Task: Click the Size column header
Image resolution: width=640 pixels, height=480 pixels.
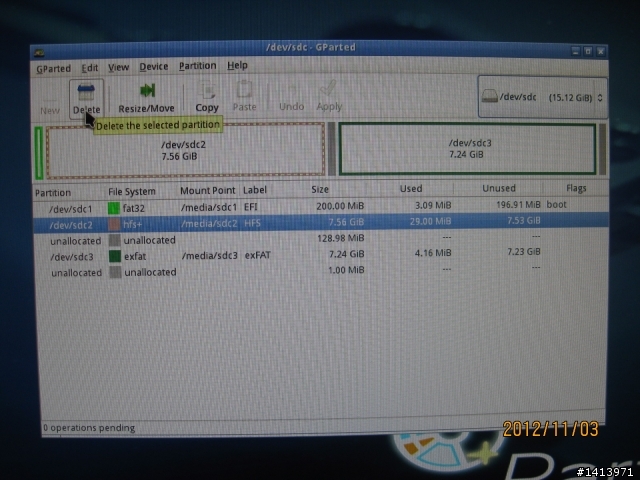Action: [x=320, y=189]
